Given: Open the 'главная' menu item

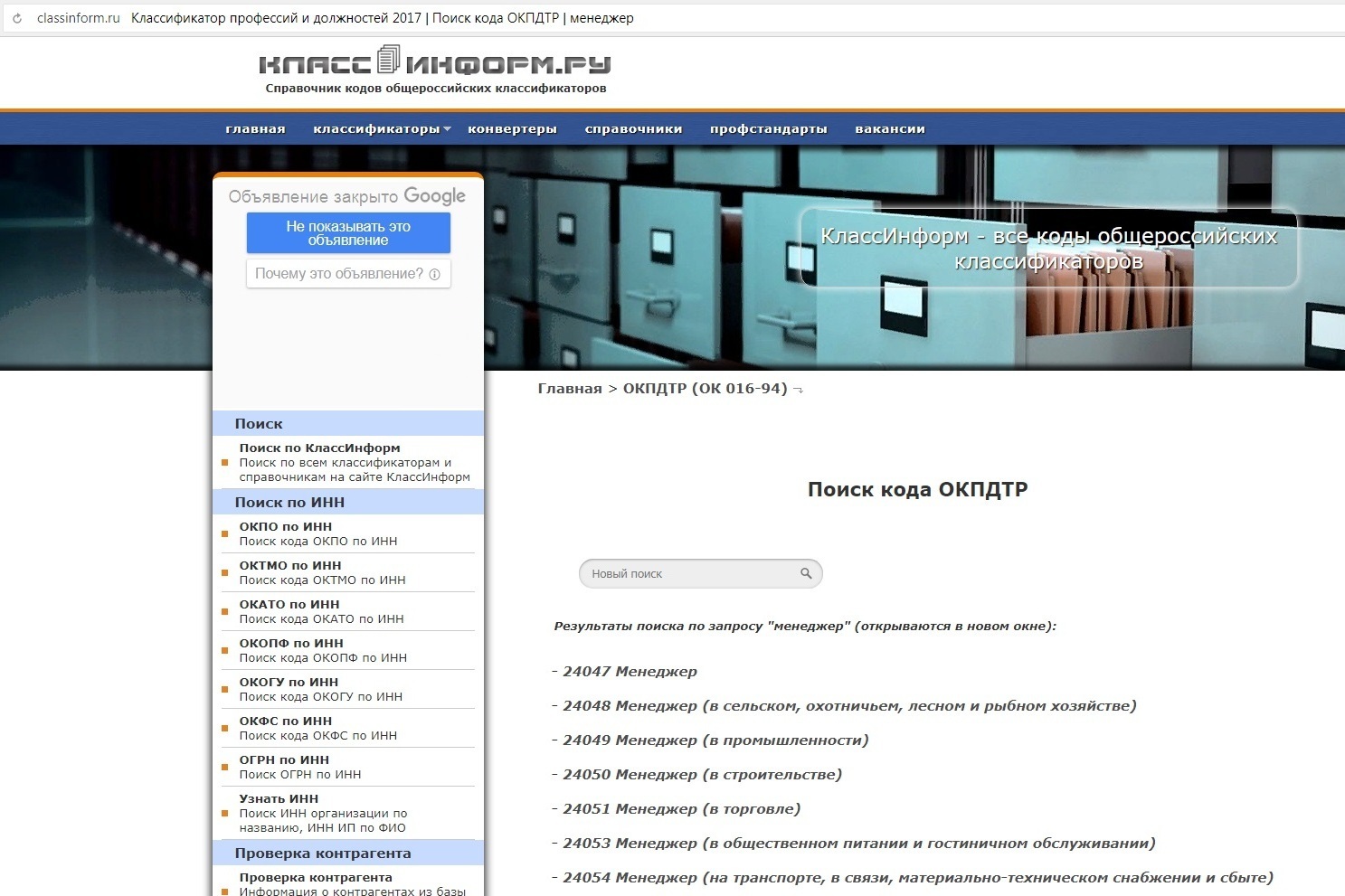Looking at the screenshot, I should pyautogui.click(x=255, y=128).
